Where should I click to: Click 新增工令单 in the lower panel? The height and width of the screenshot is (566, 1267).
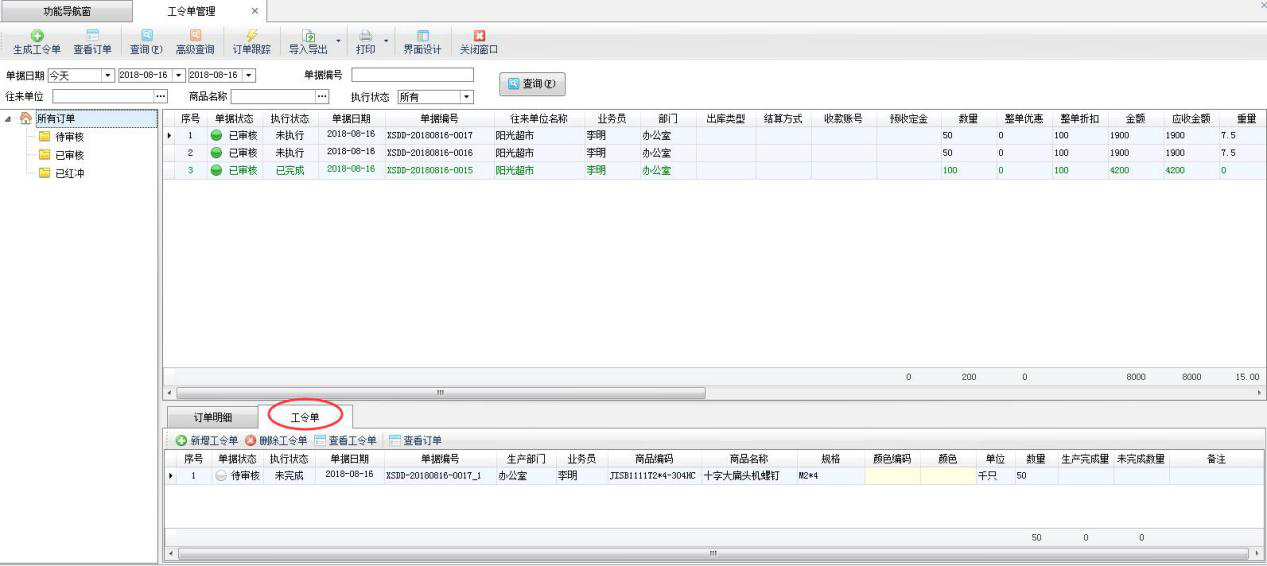click(x=206, y=441)
